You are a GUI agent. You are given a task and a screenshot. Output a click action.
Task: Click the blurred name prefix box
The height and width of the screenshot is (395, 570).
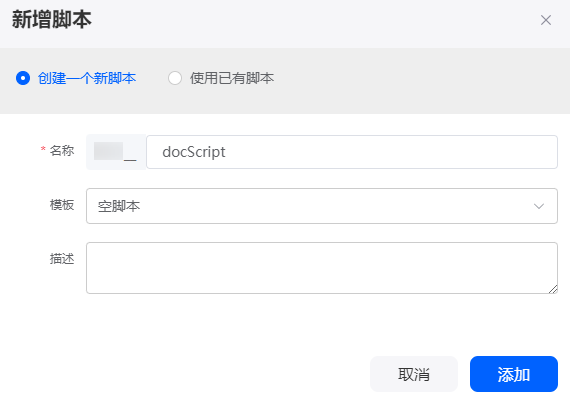pos(116,152)
